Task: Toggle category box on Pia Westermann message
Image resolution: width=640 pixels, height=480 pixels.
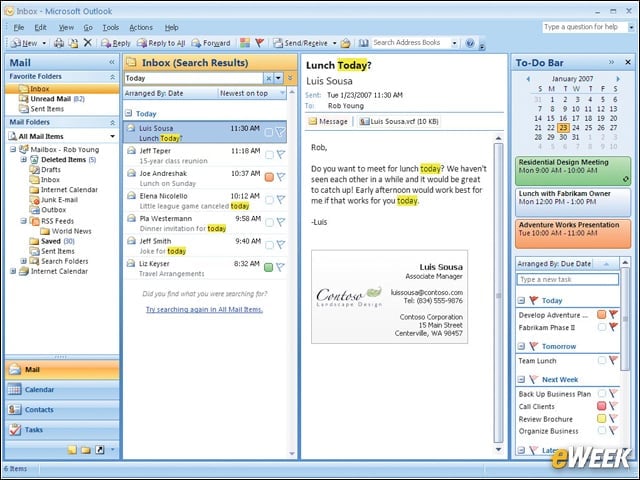Action: 269,222
